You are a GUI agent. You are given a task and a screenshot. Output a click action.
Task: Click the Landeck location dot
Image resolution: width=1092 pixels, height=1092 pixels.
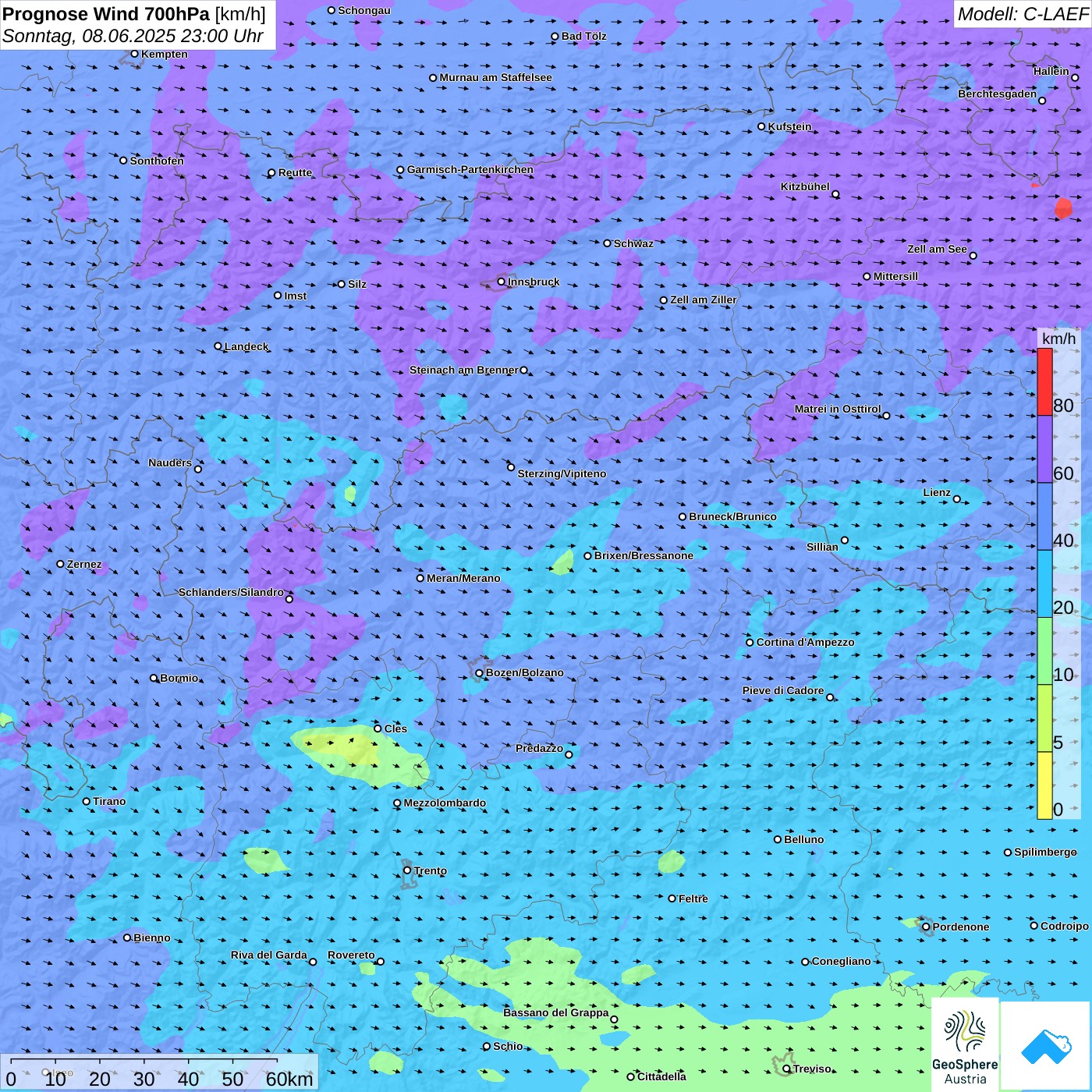[218, 346]
